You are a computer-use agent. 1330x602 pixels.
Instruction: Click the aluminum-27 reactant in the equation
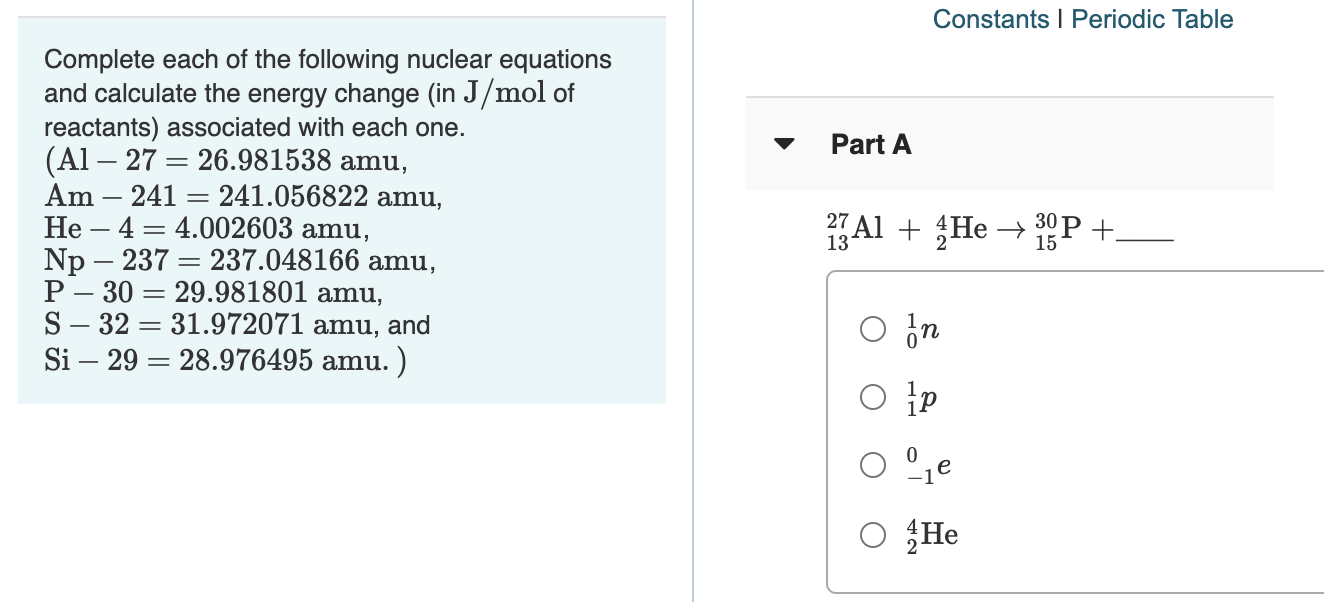856,230
